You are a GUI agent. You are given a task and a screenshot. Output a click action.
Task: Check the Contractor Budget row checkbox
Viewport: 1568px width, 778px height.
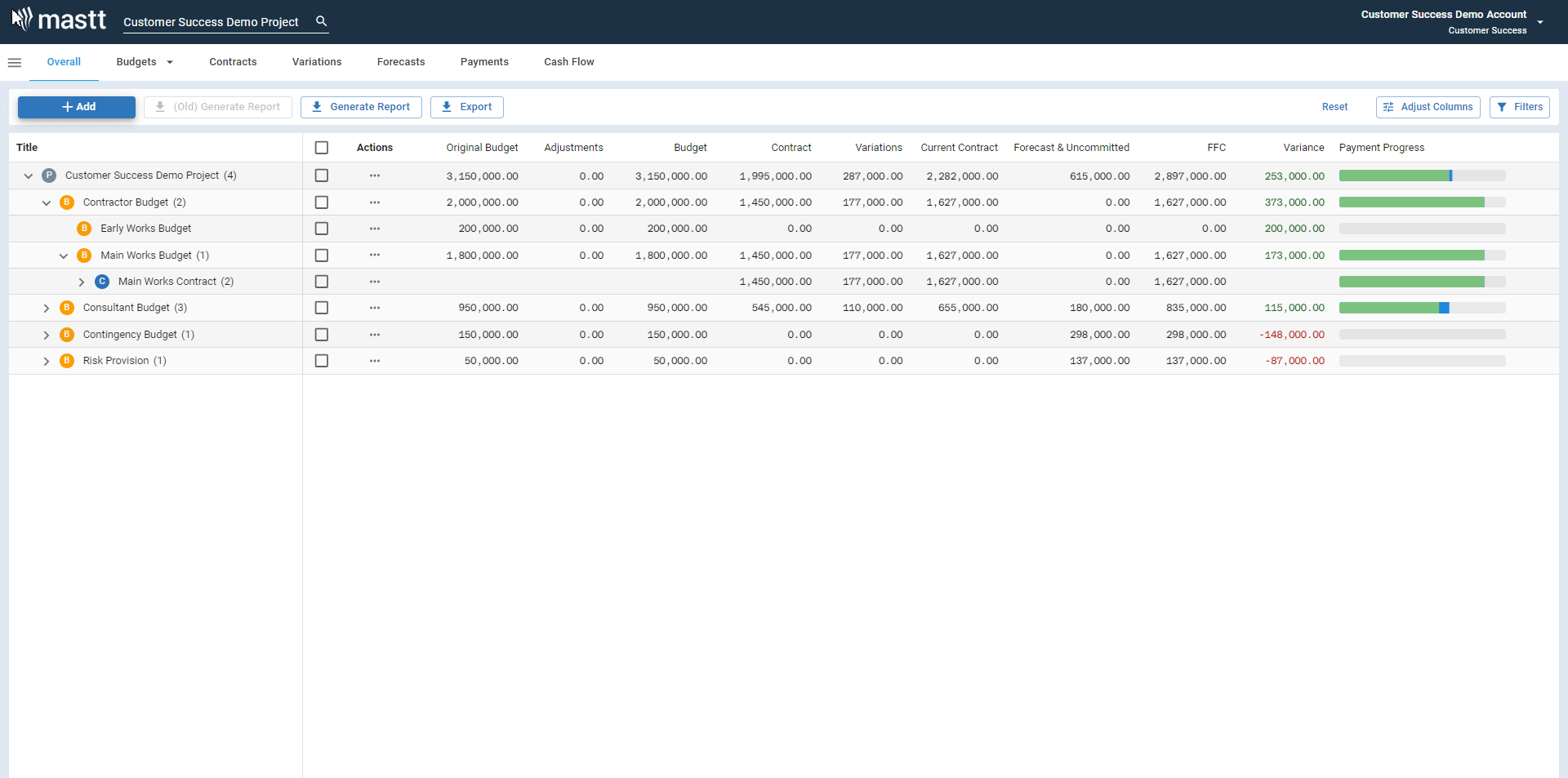pyautogui.click(x=322, y=202)
